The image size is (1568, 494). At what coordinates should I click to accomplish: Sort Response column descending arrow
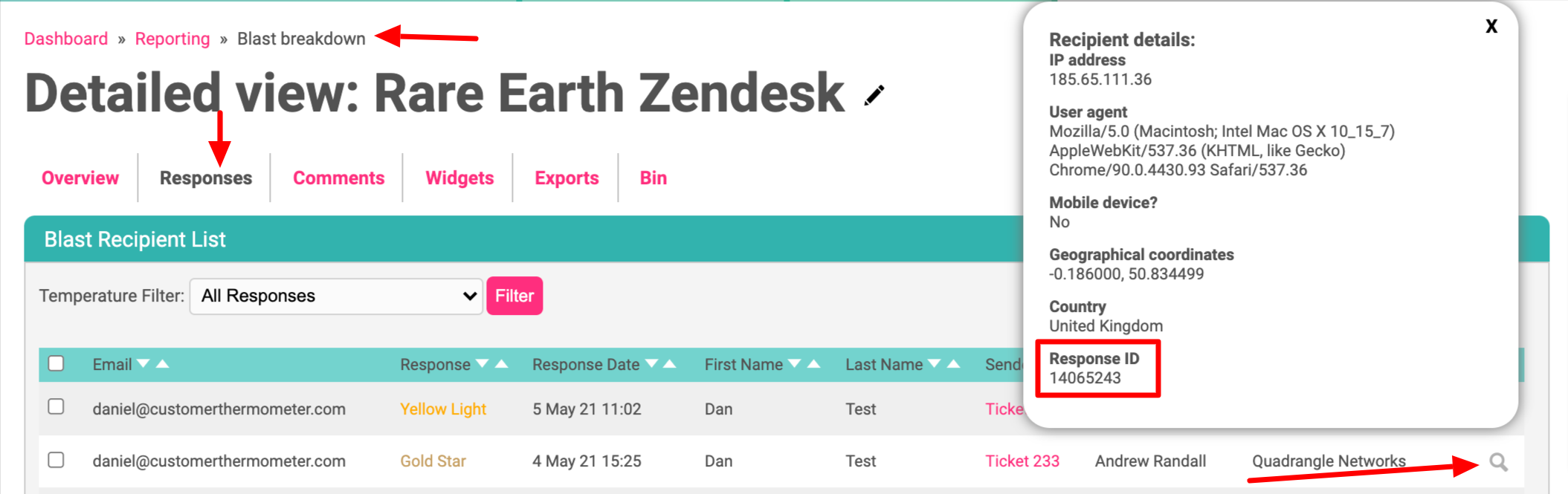pyautogui.click(x=482, y=364)
